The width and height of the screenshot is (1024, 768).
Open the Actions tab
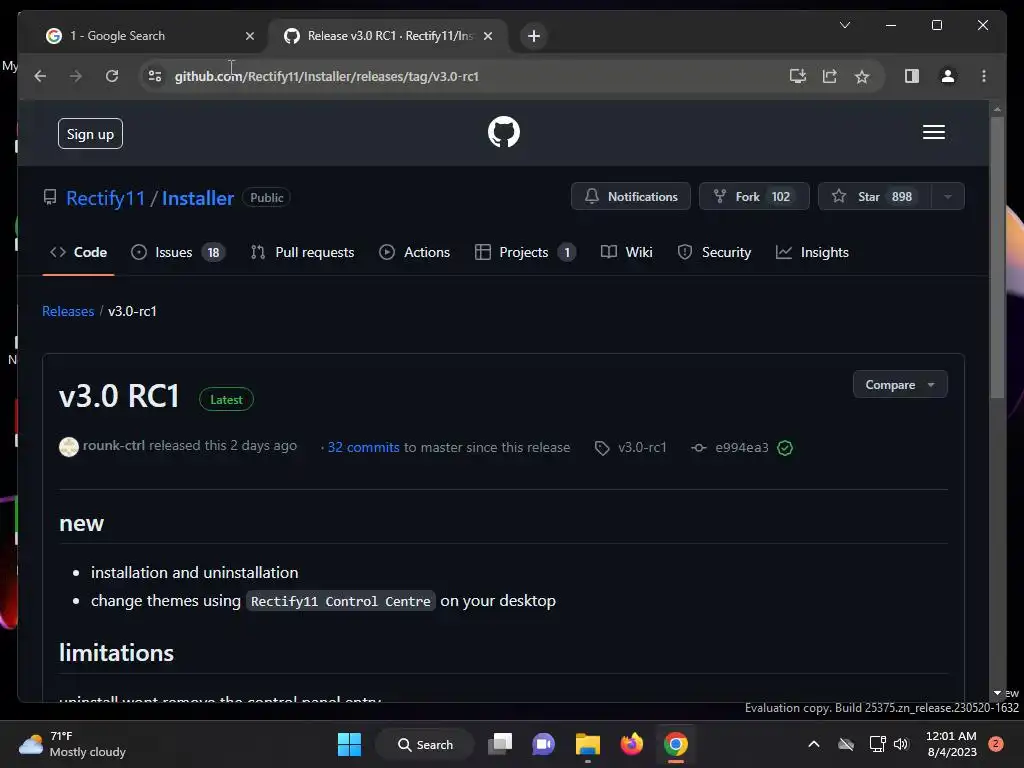click(x=414, y=252)
